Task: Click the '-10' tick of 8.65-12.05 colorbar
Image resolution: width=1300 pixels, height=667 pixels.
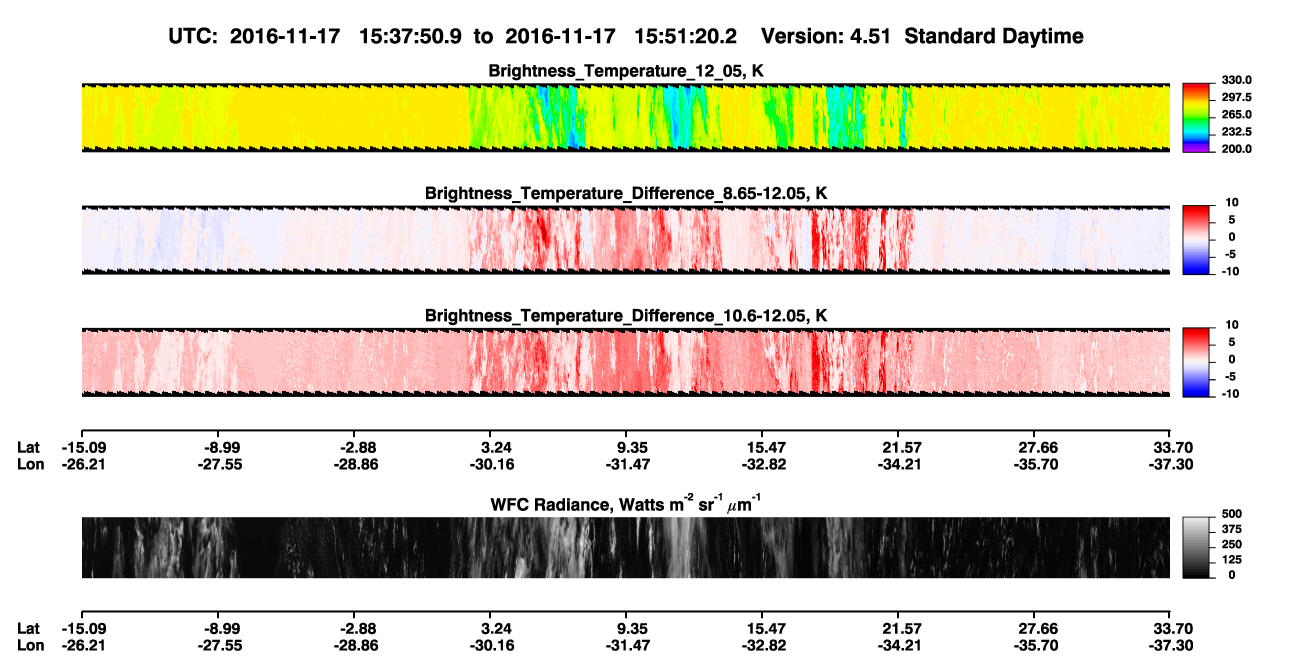Action: pos(1229,271)
